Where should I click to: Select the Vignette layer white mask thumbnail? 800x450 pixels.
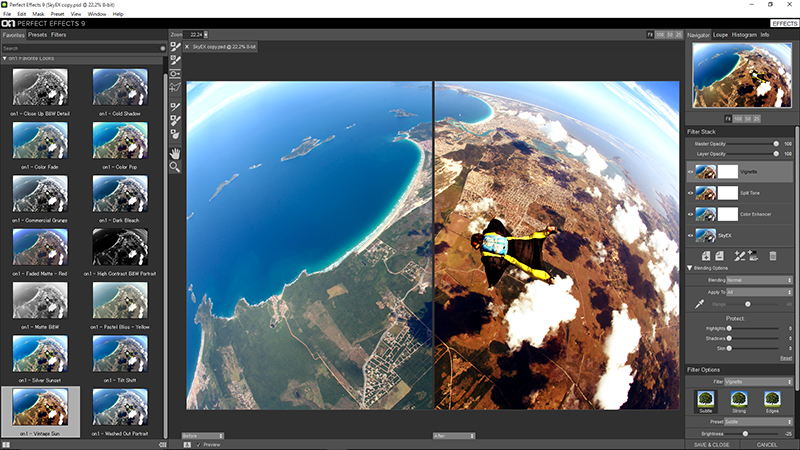coord(728,172)
